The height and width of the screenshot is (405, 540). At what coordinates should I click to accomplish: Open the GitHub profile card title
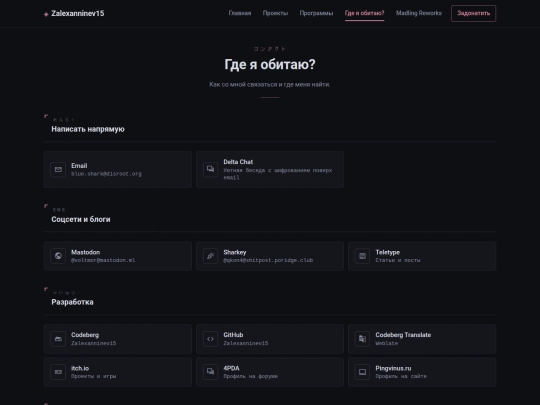coord(233,335)
